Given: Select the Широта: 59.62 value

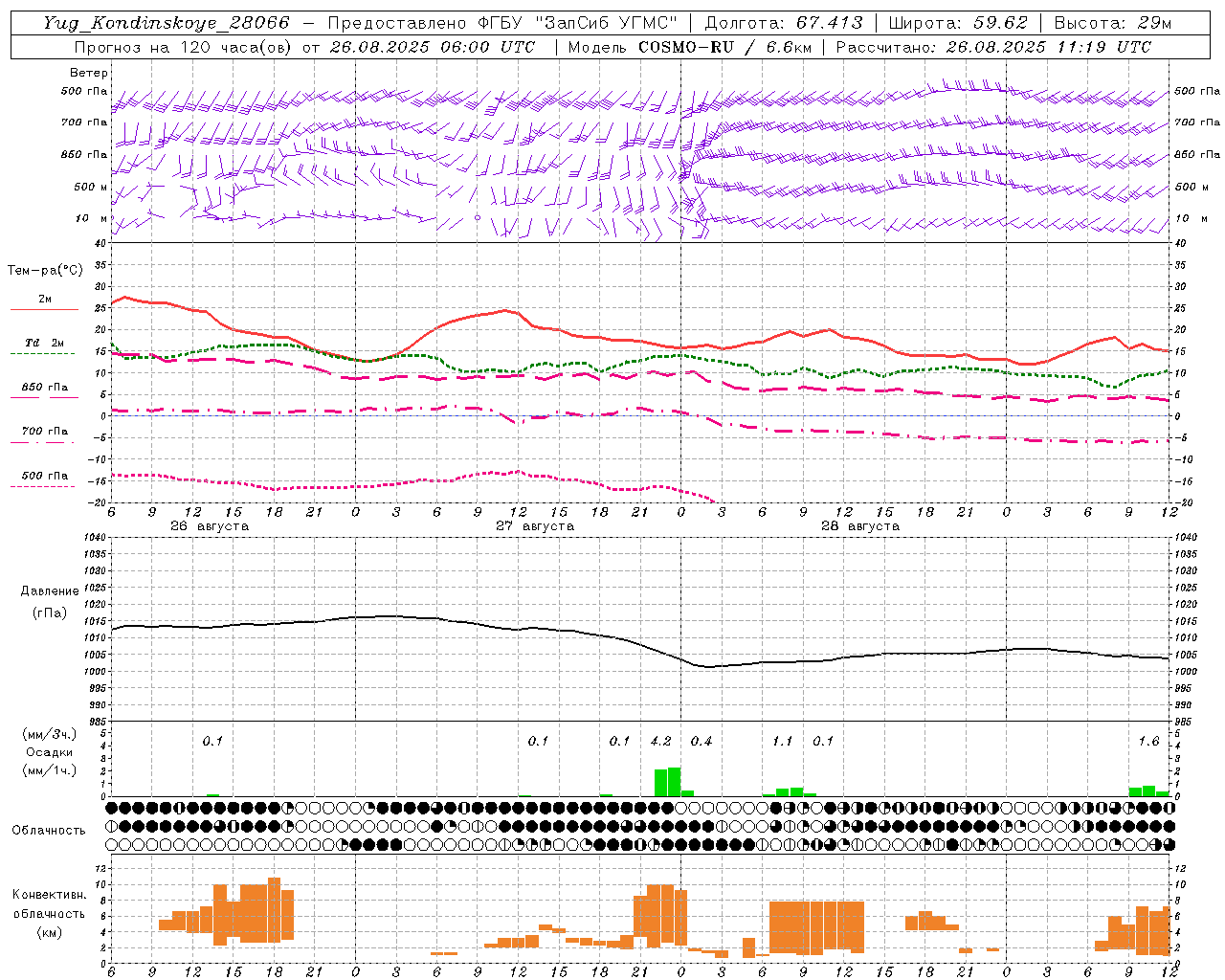Looking at the screenshot, I should [x=958, y=23].
